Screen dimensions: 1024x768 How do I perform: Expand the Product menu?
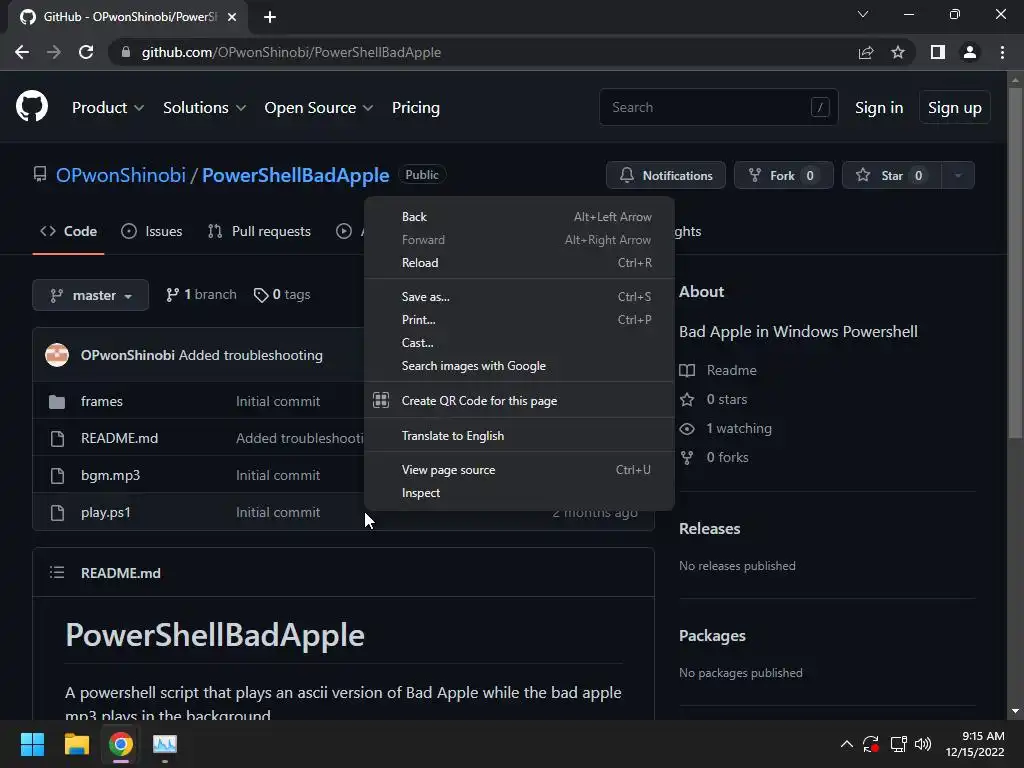tap(108, 108)
